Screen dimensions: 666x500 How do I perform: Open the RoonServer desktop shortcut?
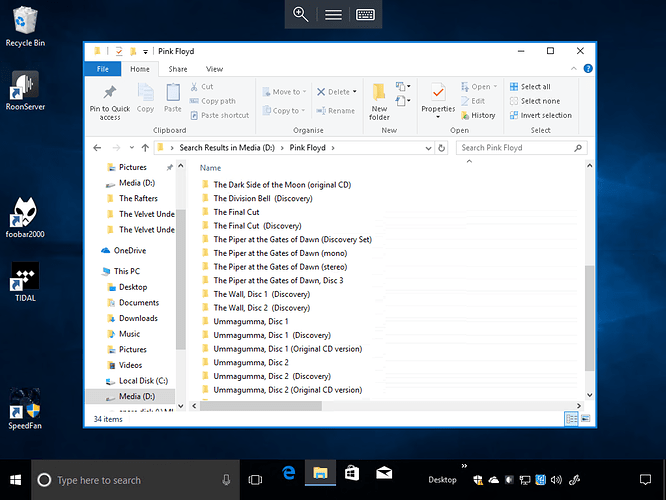point(25,91)
